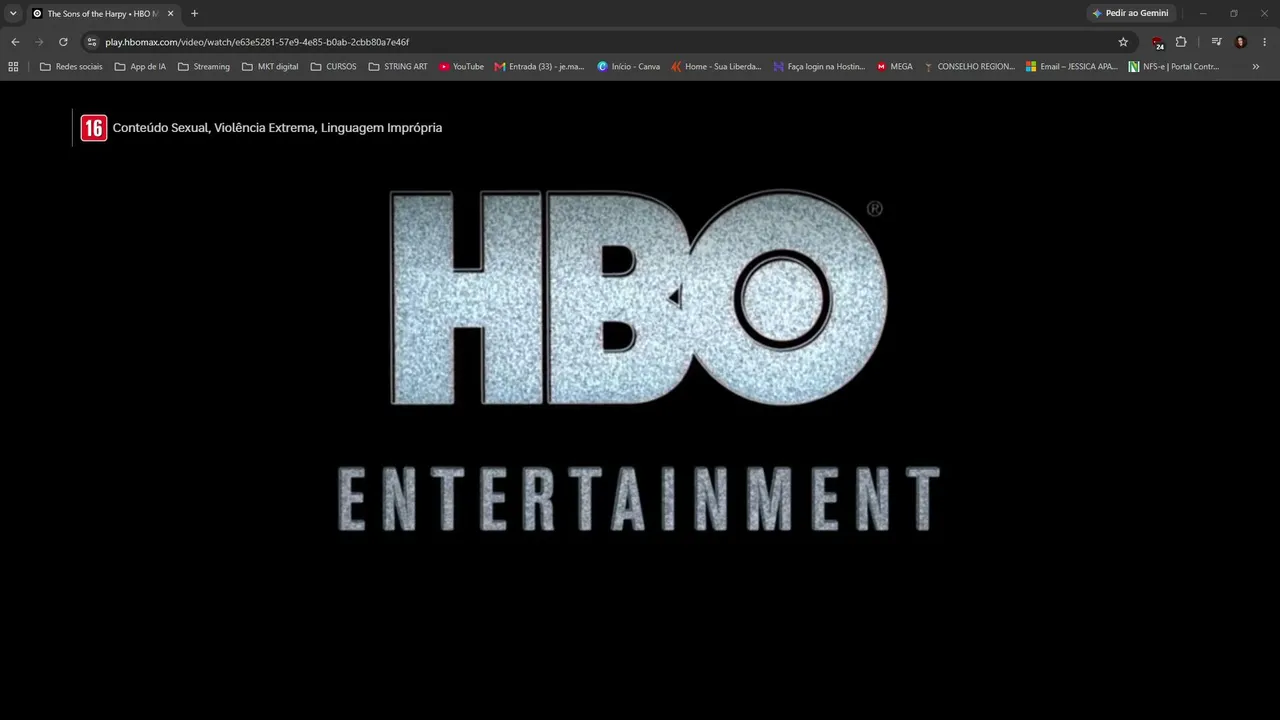Open the Início - Canva bookmark

tap(628, 67)
